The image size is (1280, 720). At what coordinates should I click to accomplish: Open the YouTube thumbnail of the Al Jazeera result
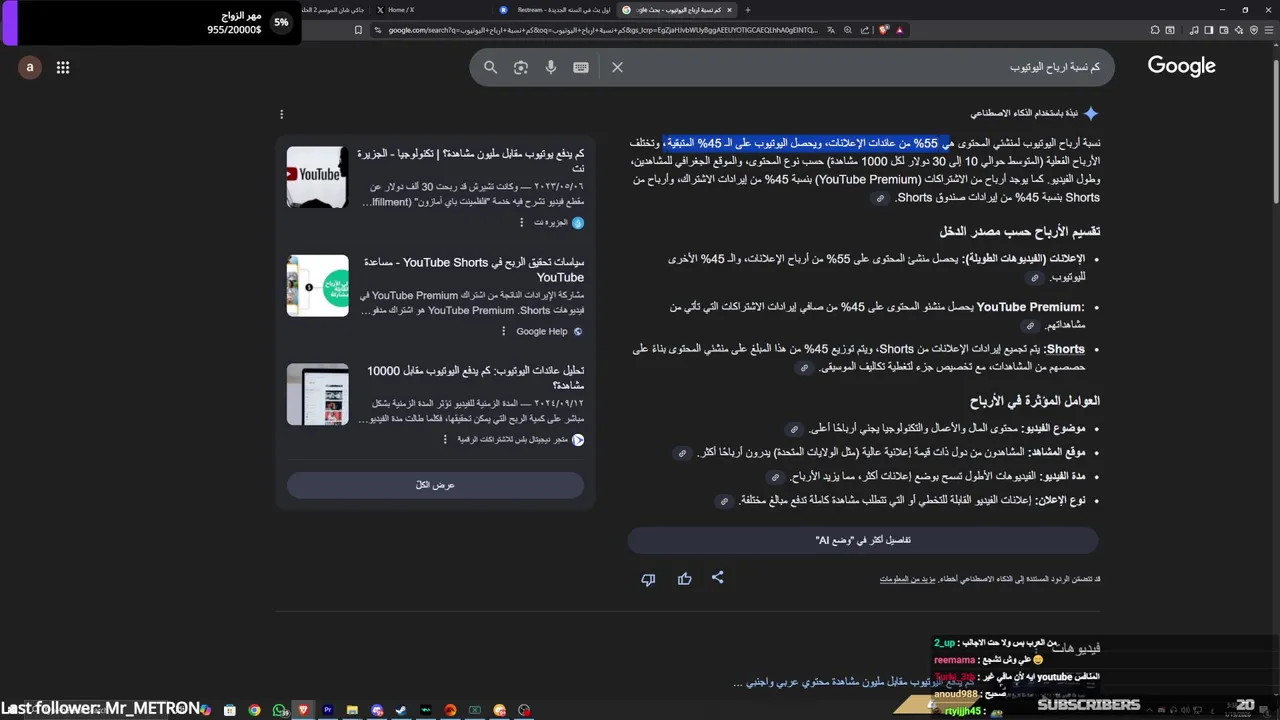[x=317, y=177]
